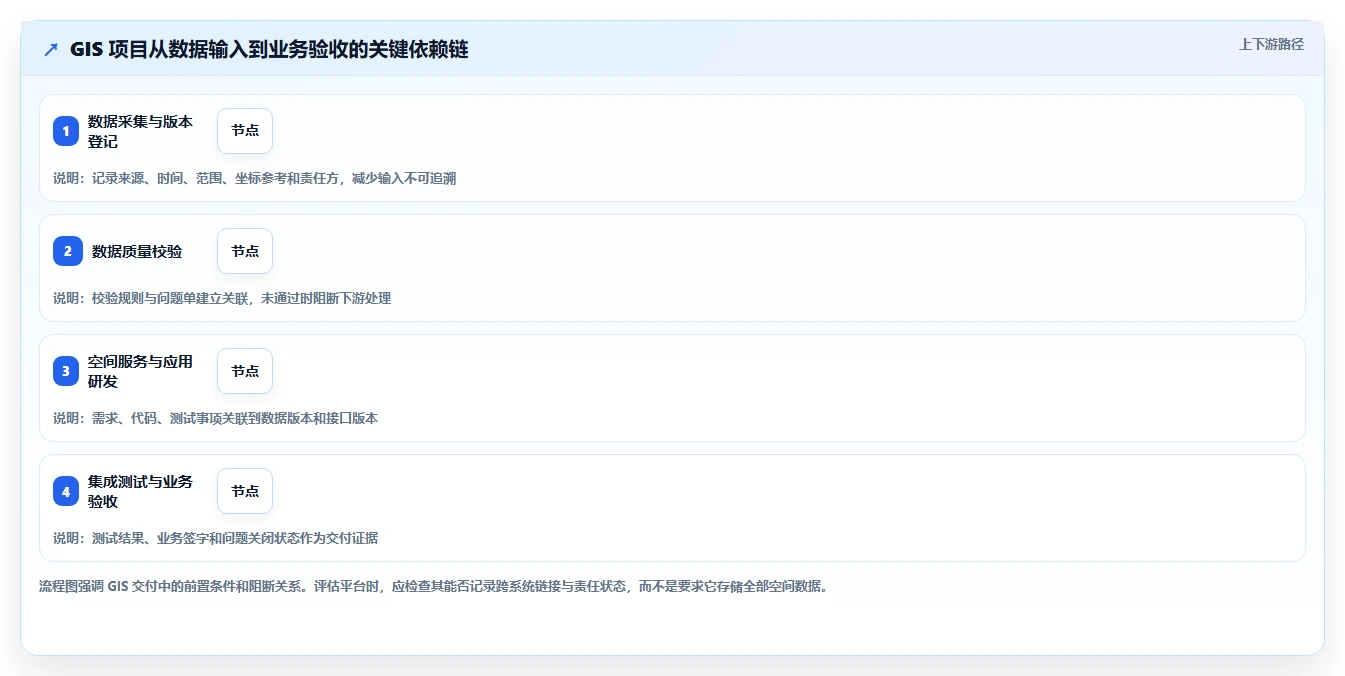Click the step 4 number badge

66,491
